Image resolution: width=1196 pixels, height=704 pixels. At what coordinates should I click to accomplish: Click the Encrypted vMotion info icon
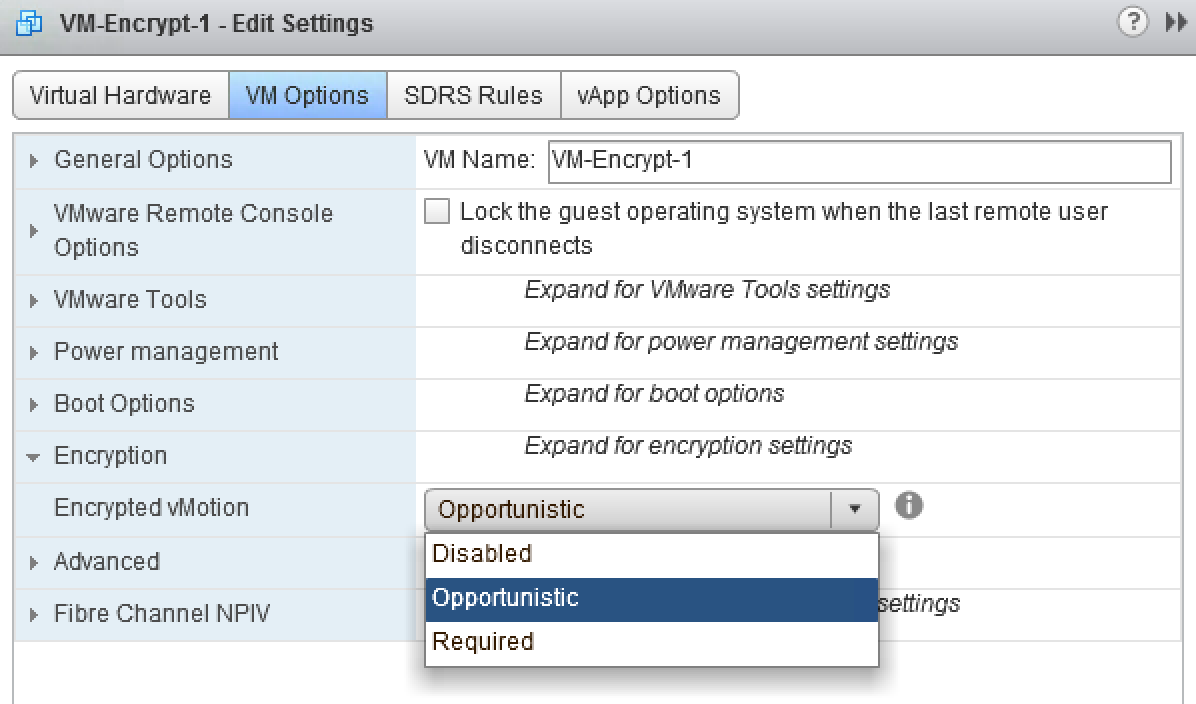tap(908, 506)
